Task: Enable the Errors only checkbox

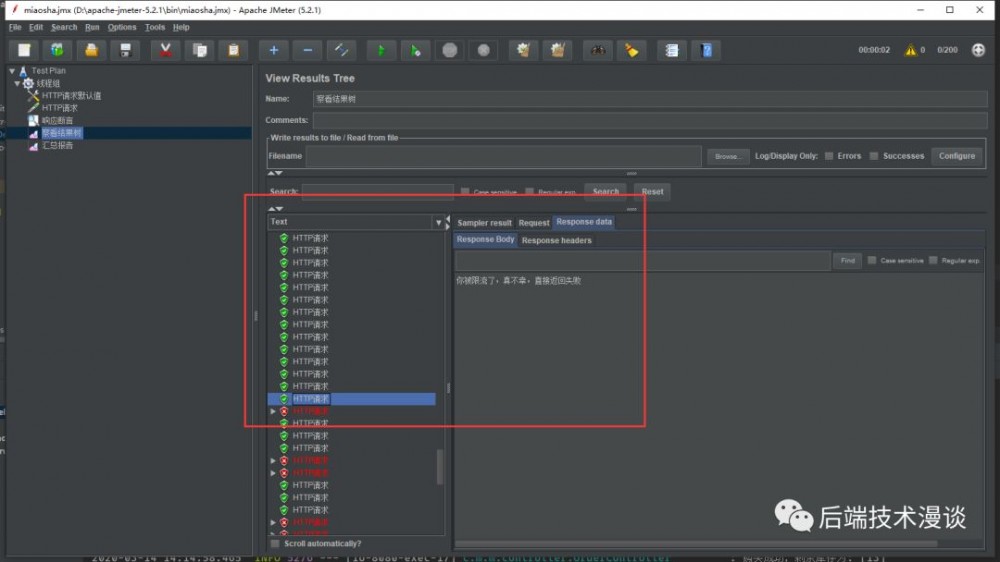Action: (x=829, y=156)
